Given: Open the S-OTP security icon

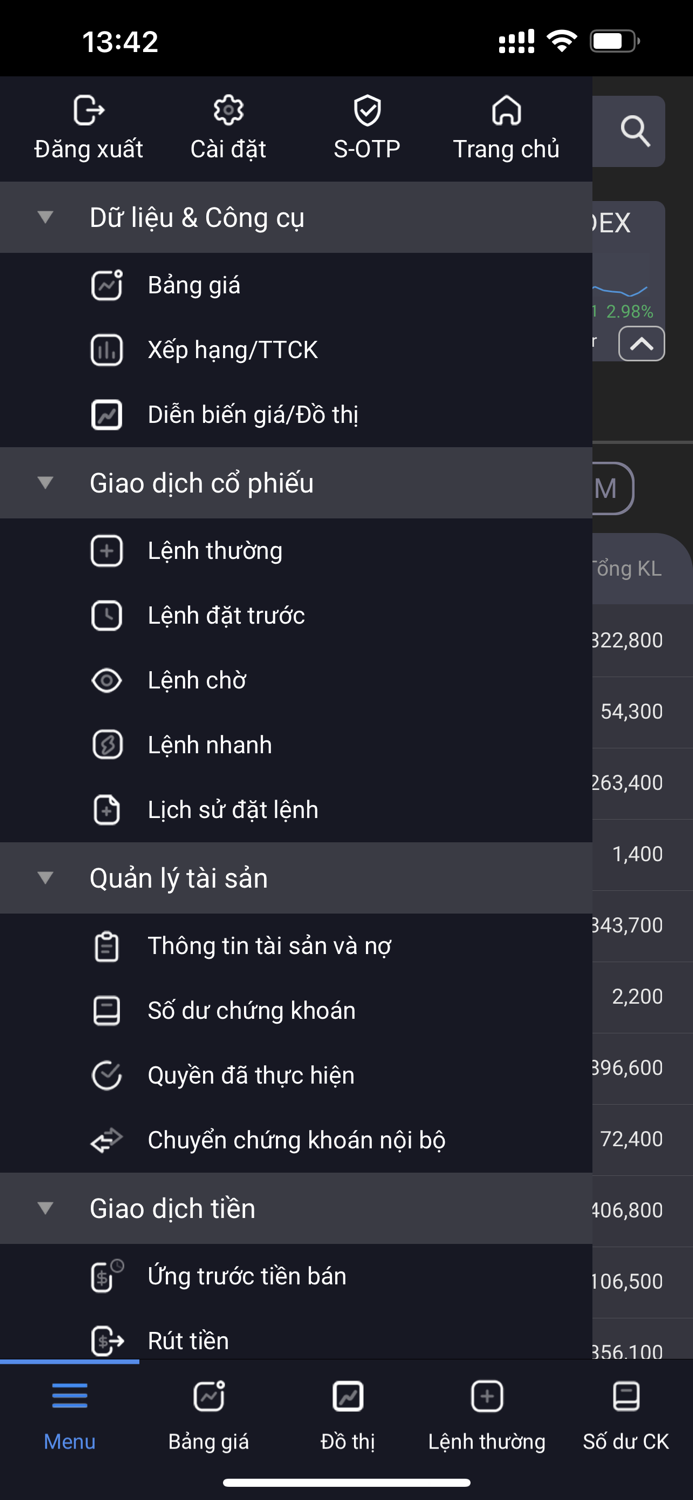Looking at the screenshot, I should tap(367, 110).
